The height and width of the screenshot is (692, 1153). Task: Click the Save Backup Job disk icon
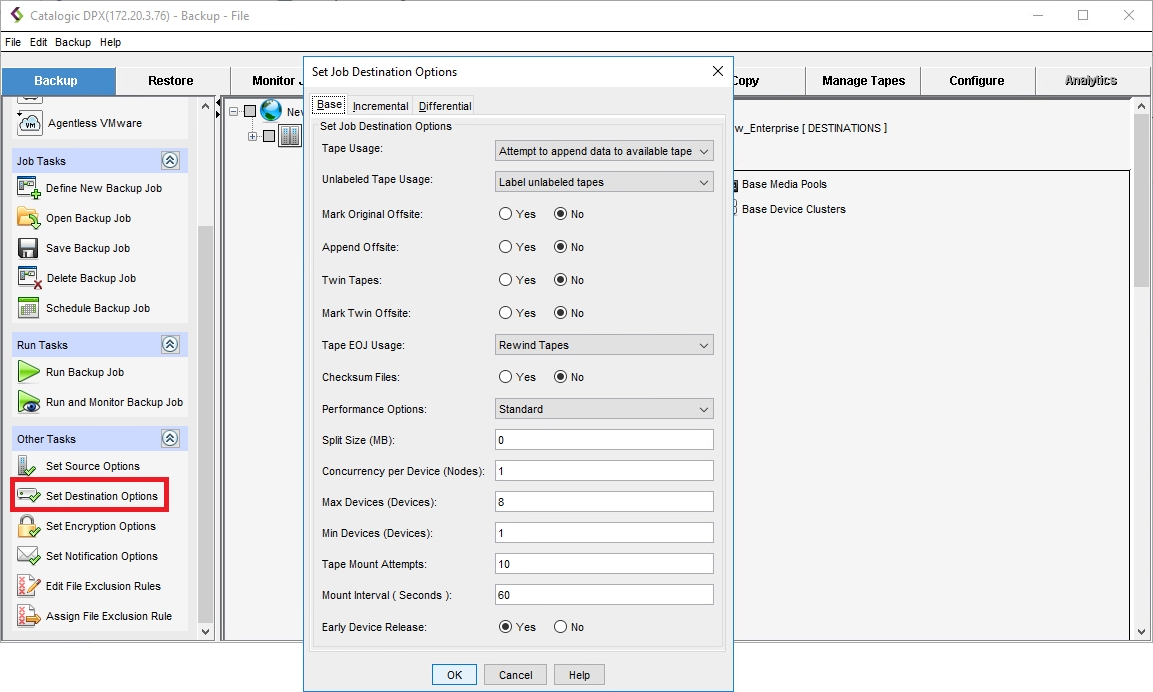tap(28, 248)
